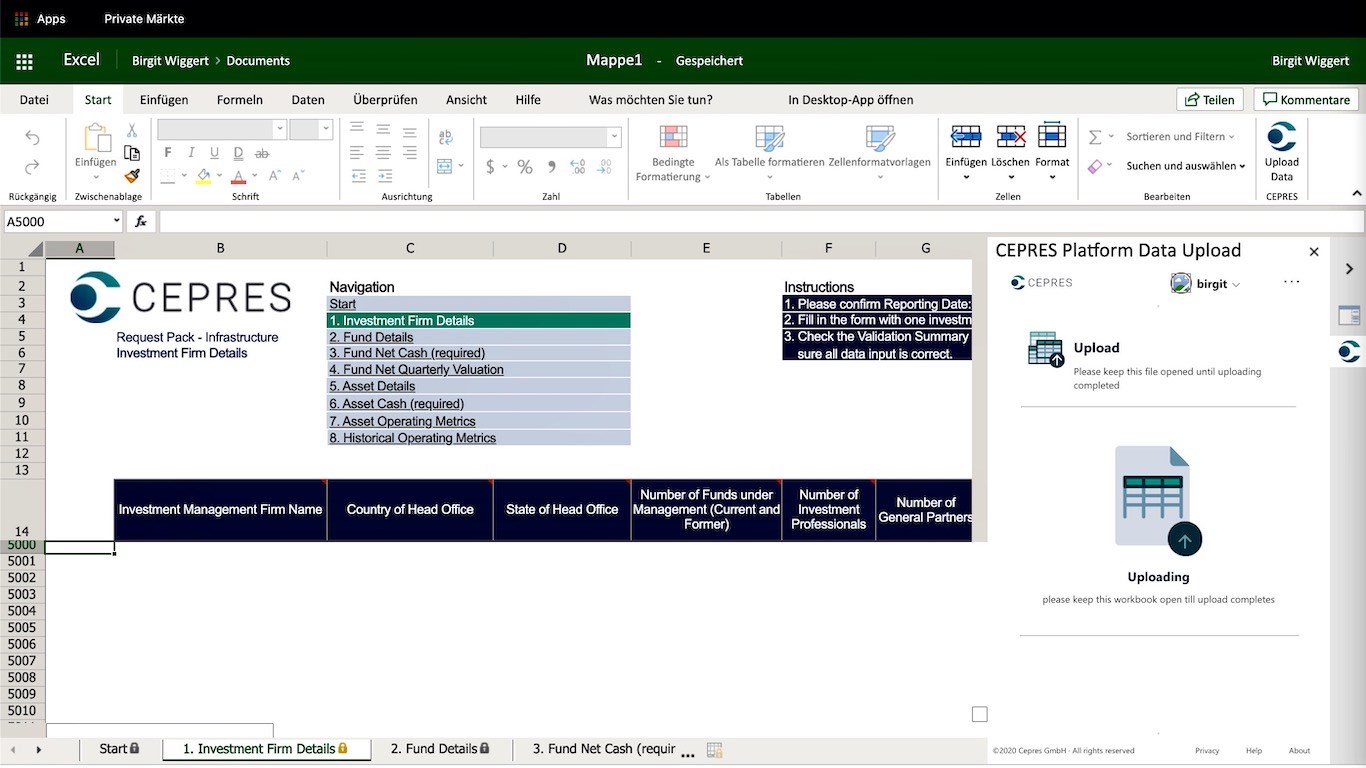The image size is (1366, 768).
Task: Click the scissors cut icon
Action: (132, 130)
